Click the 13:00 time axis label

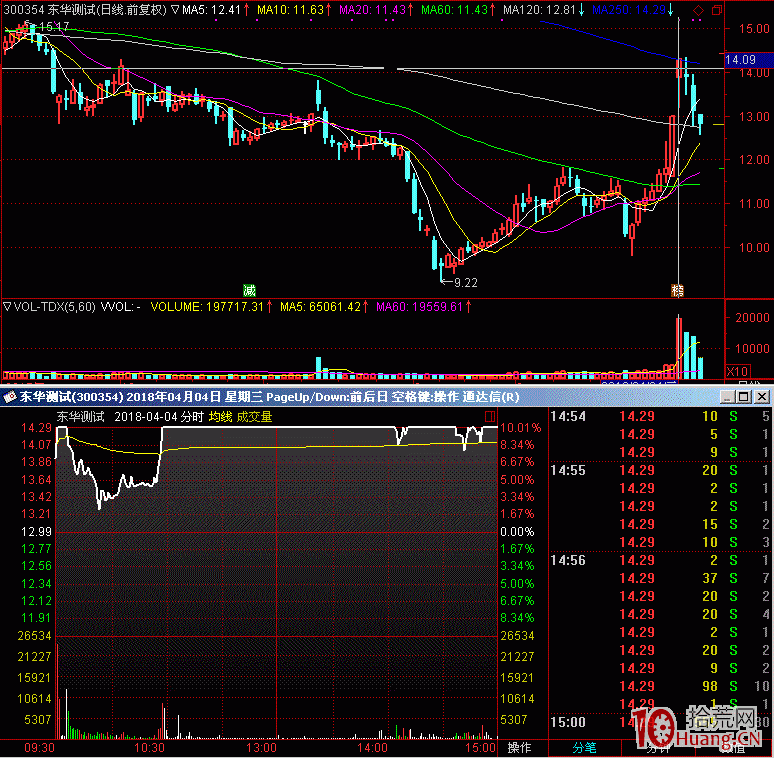[x=261, y=747]
